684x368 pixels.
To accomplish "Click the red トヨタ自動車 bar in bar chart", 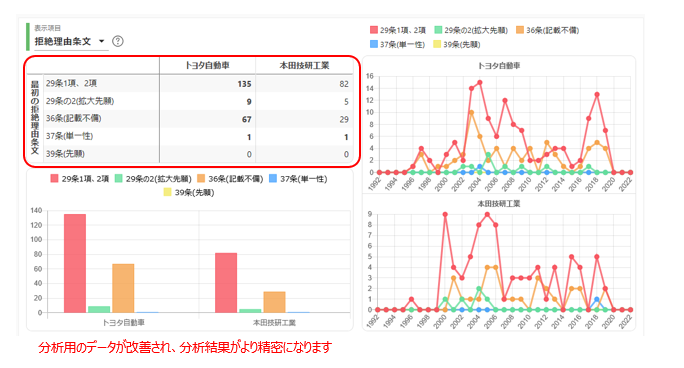I will tap(75, 263).
